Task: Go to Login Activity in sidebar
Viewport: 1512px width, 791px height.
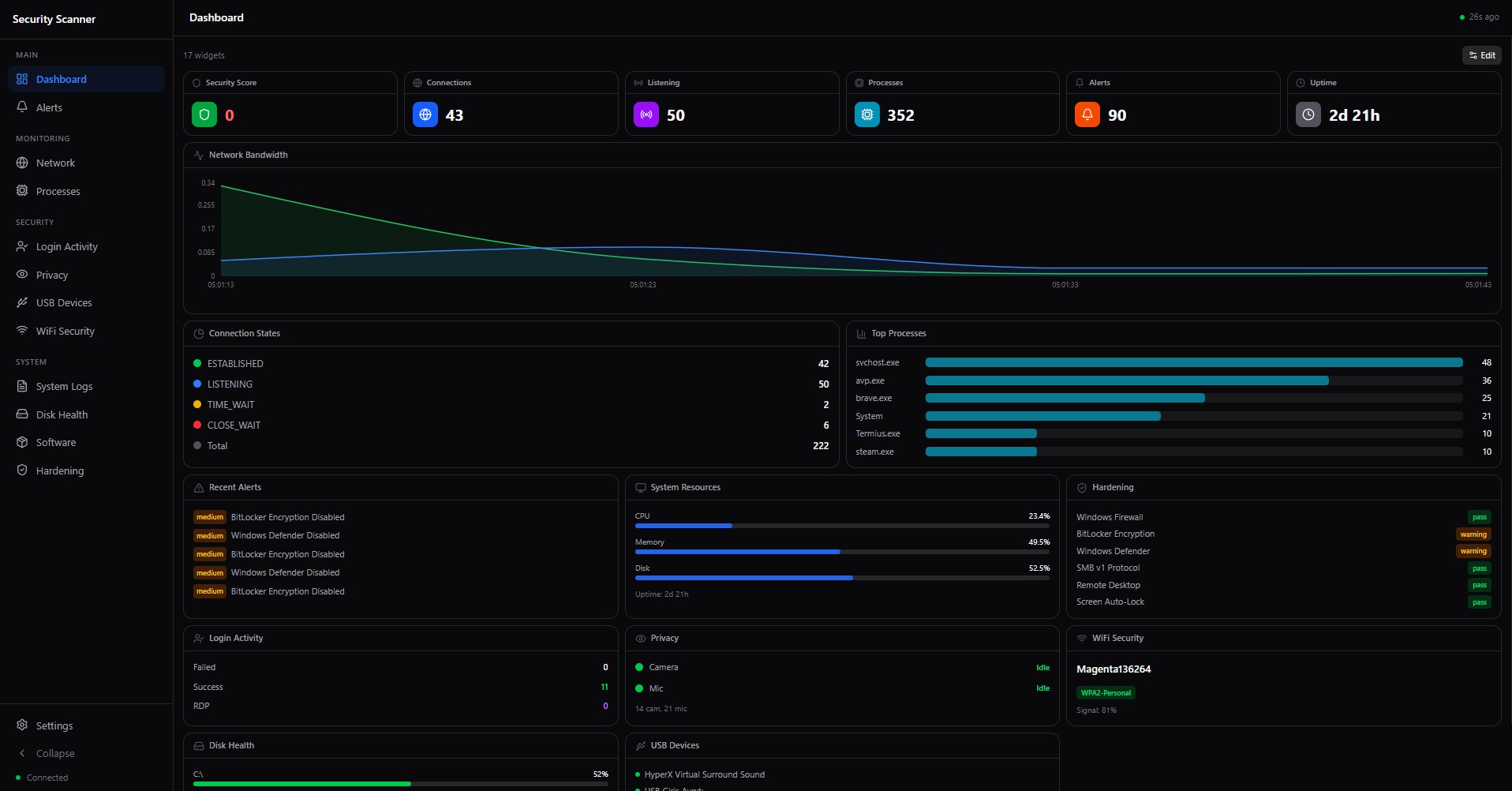Action: (x=66, y=247)
